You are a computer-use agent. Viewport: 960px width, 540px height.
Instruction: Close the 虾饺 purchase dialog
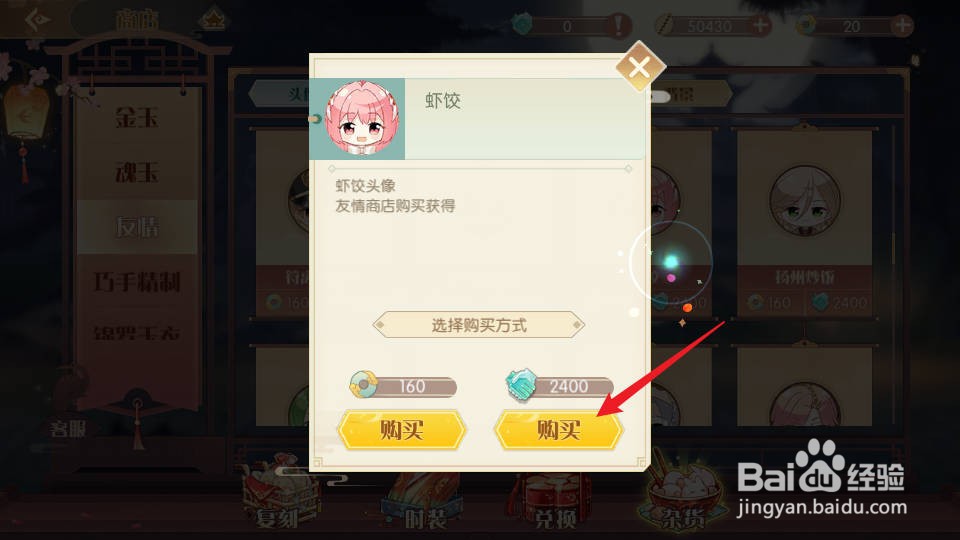click(640, 67)
